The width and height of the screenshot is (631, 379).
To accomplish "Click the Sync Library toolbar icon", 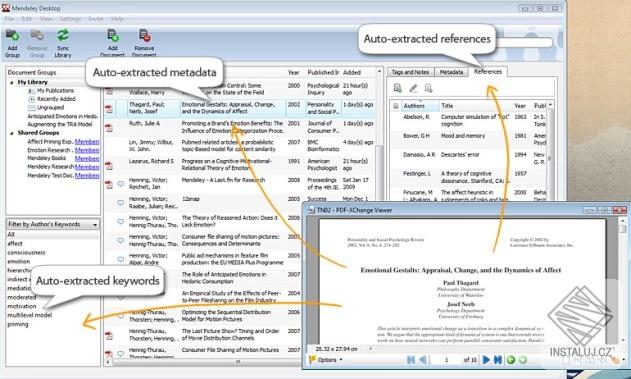I will pos(63,35).
